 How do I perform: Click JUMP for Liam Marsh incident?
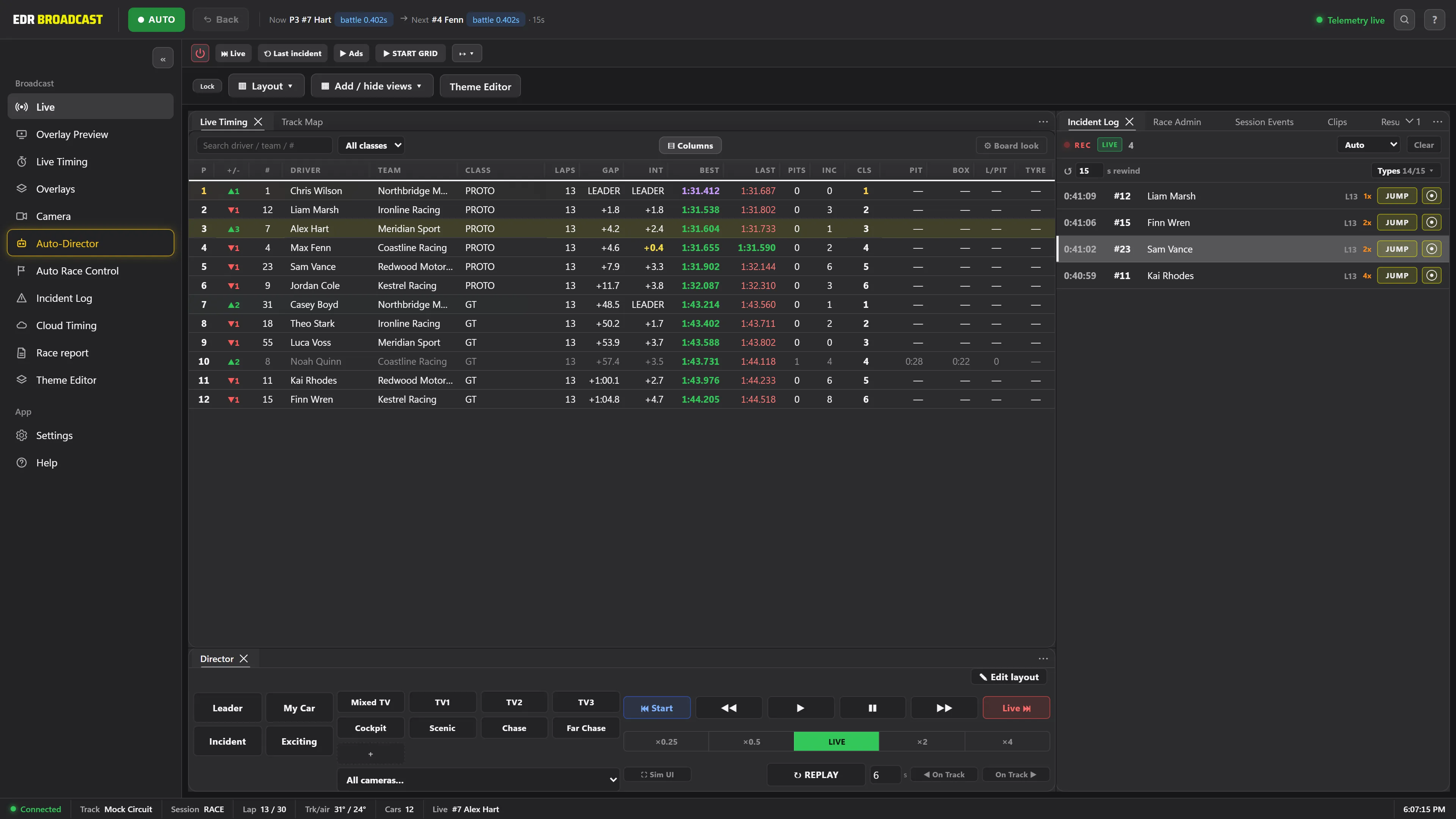[x=1396, y=196]
